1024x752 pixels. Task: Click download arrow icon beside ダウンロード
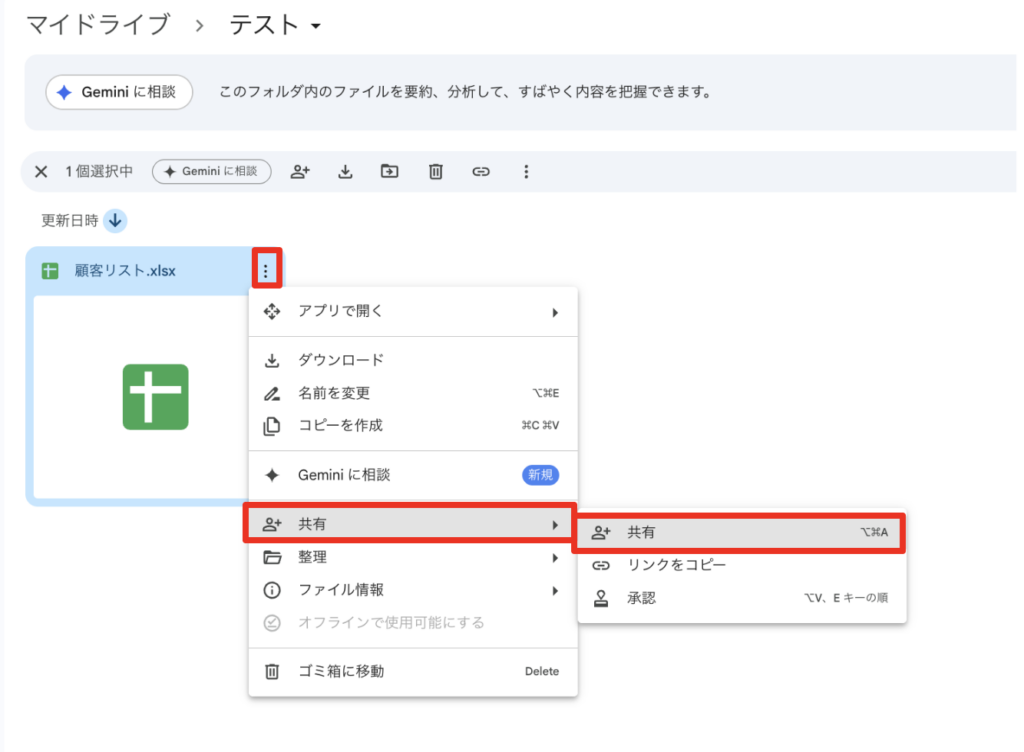pos(272,360)
